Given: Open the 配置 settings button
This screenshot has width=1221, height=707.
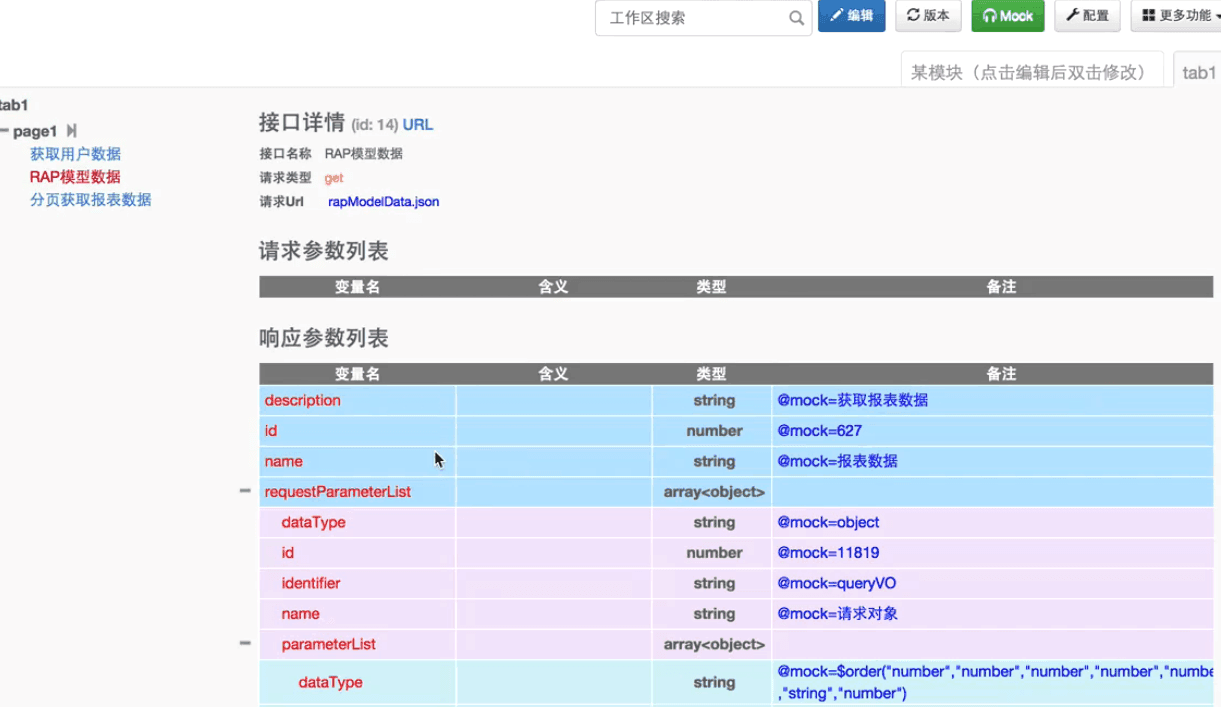Looking at the screenshot, I should pos(1087,16).
